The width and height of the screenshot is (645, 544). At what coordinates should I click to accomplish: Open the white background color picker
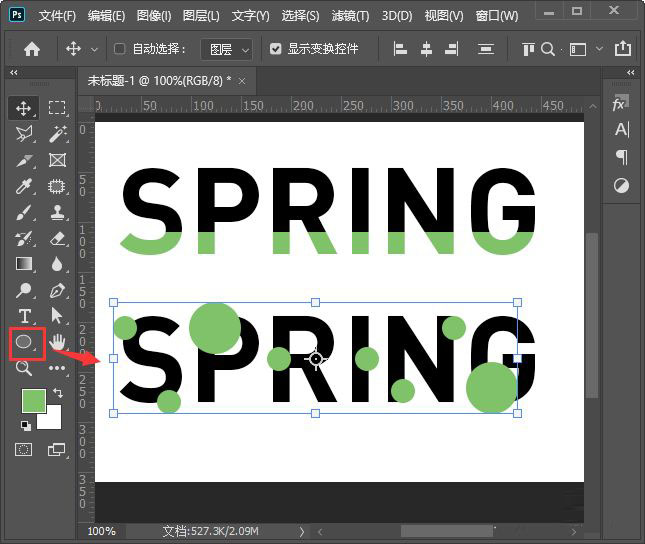(x=53, y=421)
